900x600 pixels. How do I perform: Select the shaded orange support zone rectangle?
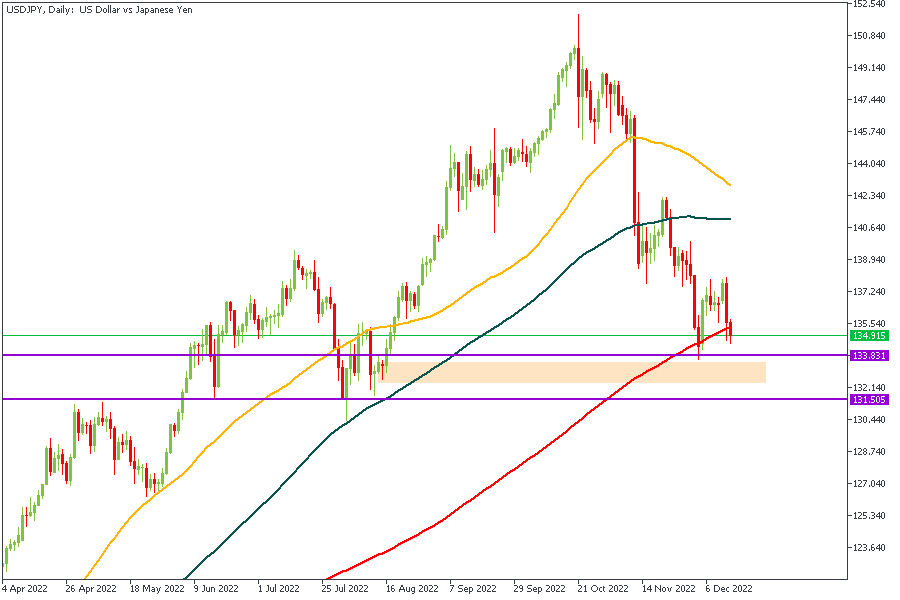click(x=573, y=372)
